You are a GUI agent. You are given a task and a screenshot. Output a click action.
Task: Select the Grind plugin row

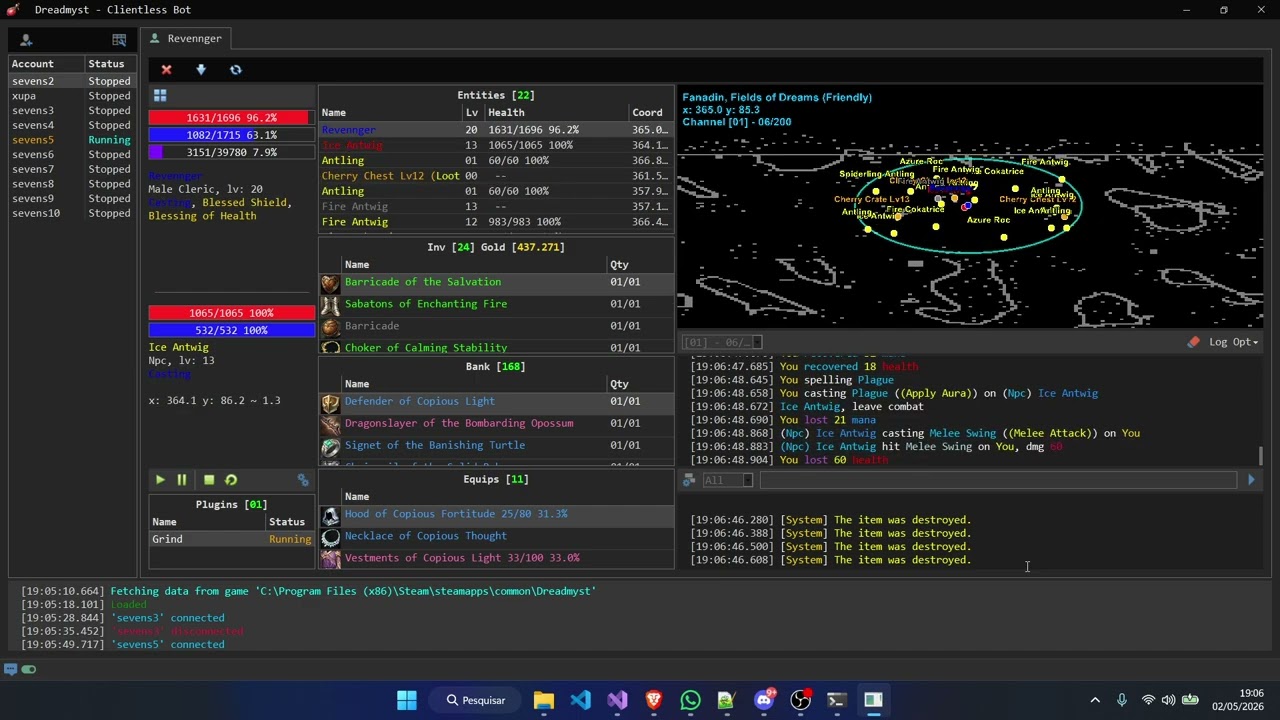point(231,539)
